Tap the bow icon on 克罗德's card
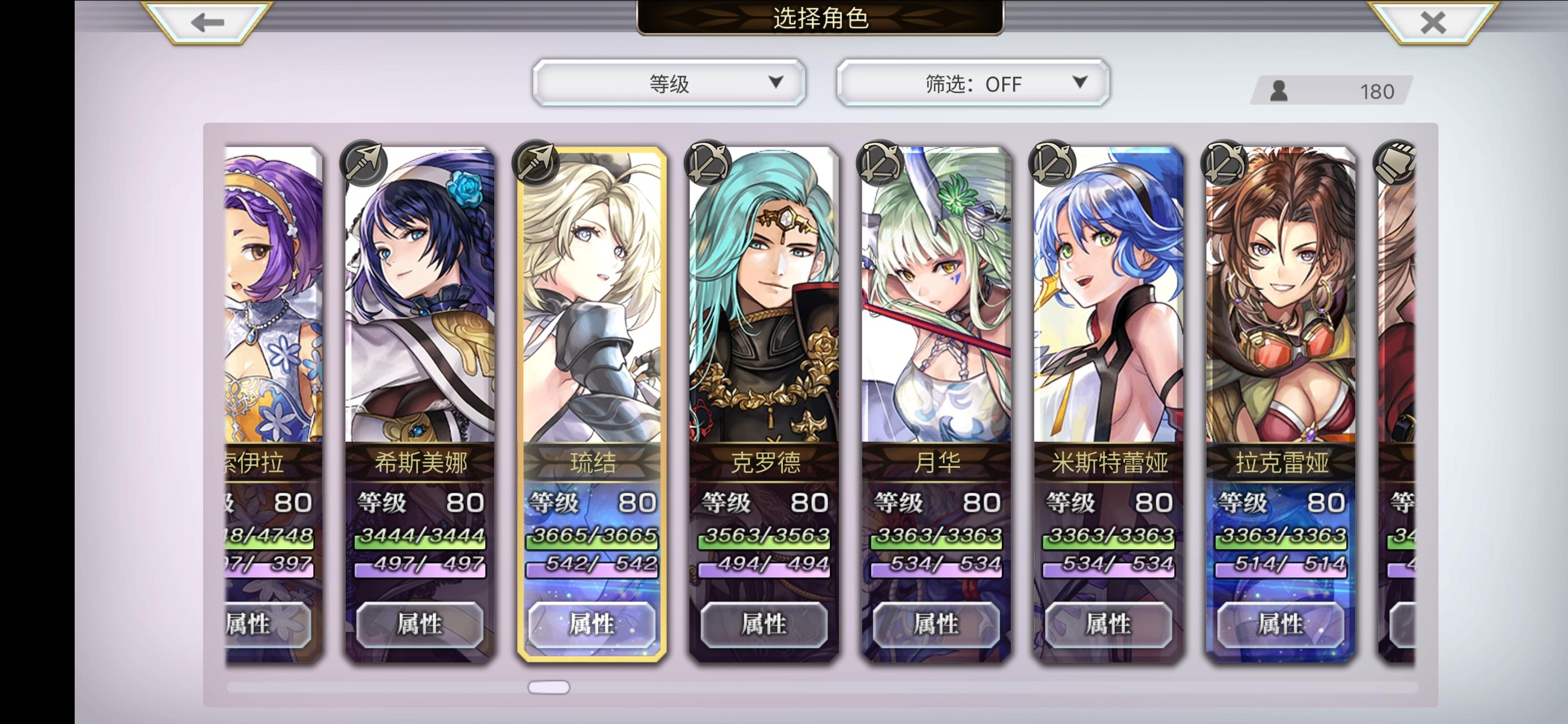The width and height of the screenshot is (1568, 724). [x=707, y=162]
